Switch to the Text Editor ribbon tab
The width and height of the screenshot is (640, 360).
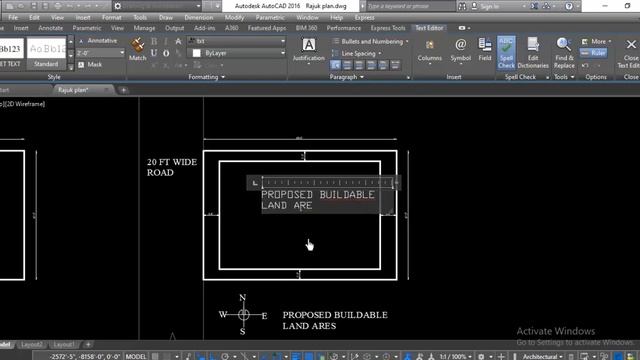pyautogui.click(x=429, y=28)
